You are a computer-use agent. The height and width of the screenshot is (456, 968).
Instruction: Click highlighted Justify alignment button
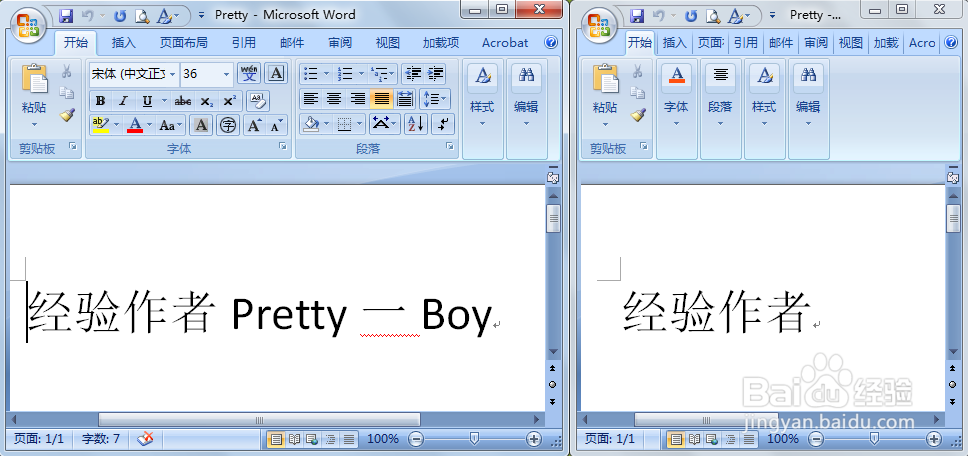[x=382, y=98]
